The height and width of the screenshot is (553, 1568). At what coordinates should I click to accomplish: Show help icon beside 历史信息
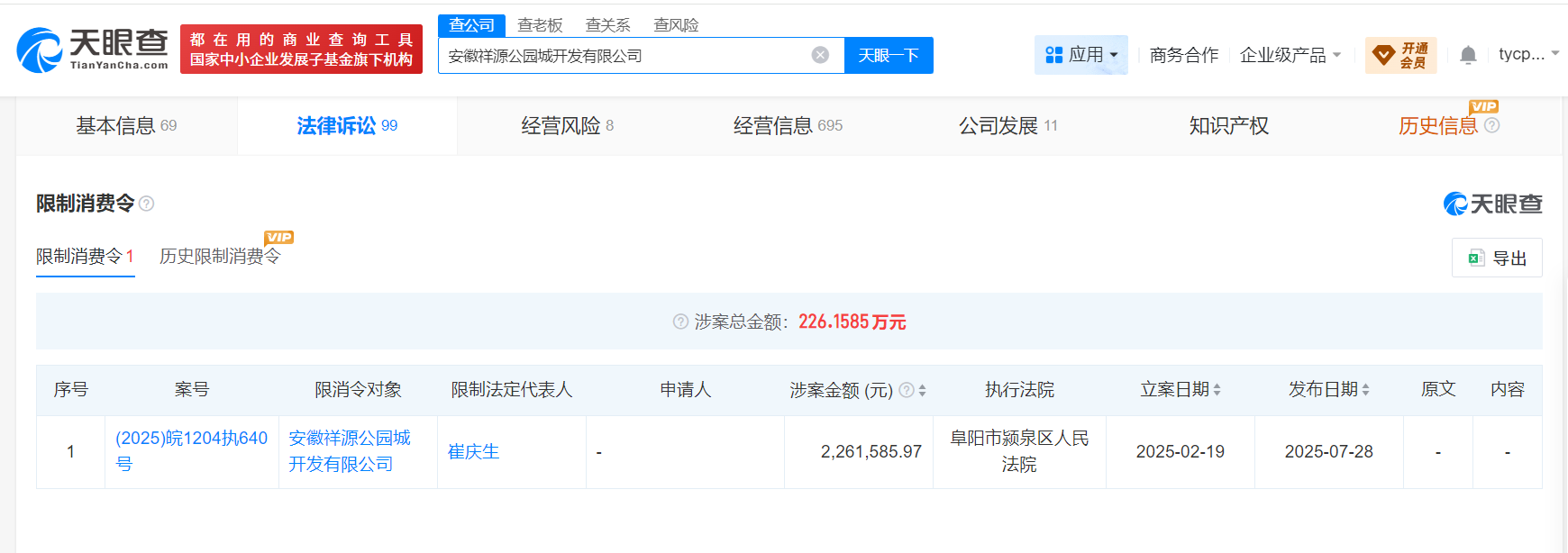[x=1492, y=125]
